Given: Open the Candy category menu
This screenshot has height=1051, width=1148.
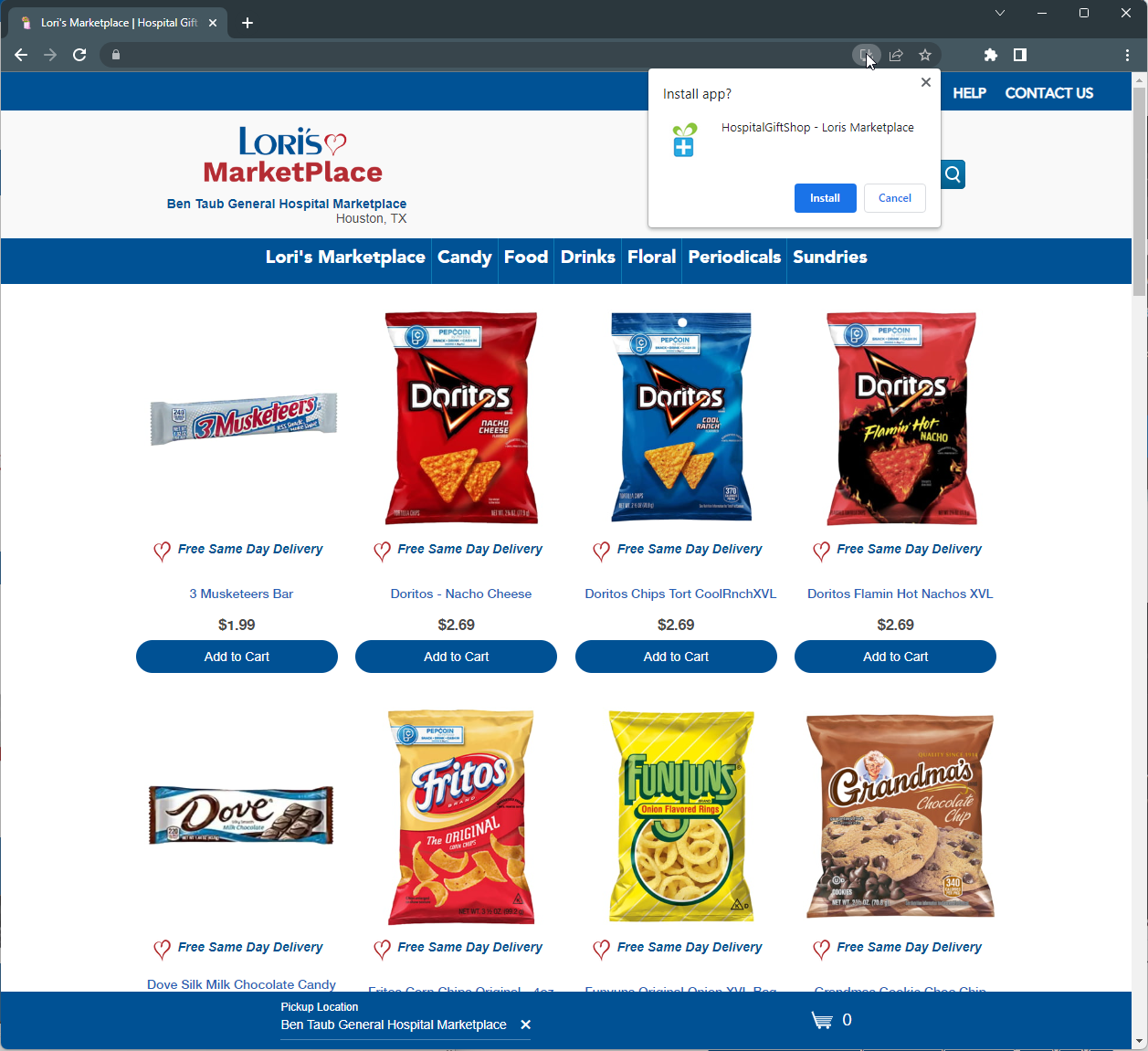Looking at the screenshot, I should pos(465,257).
